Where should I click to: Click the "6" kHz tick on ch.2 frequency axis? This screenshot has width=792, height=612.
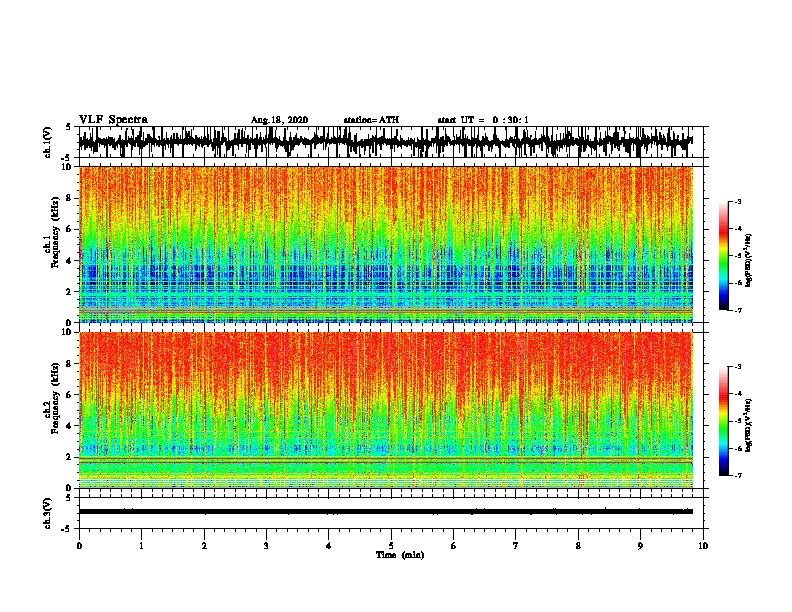coord(69,394)
